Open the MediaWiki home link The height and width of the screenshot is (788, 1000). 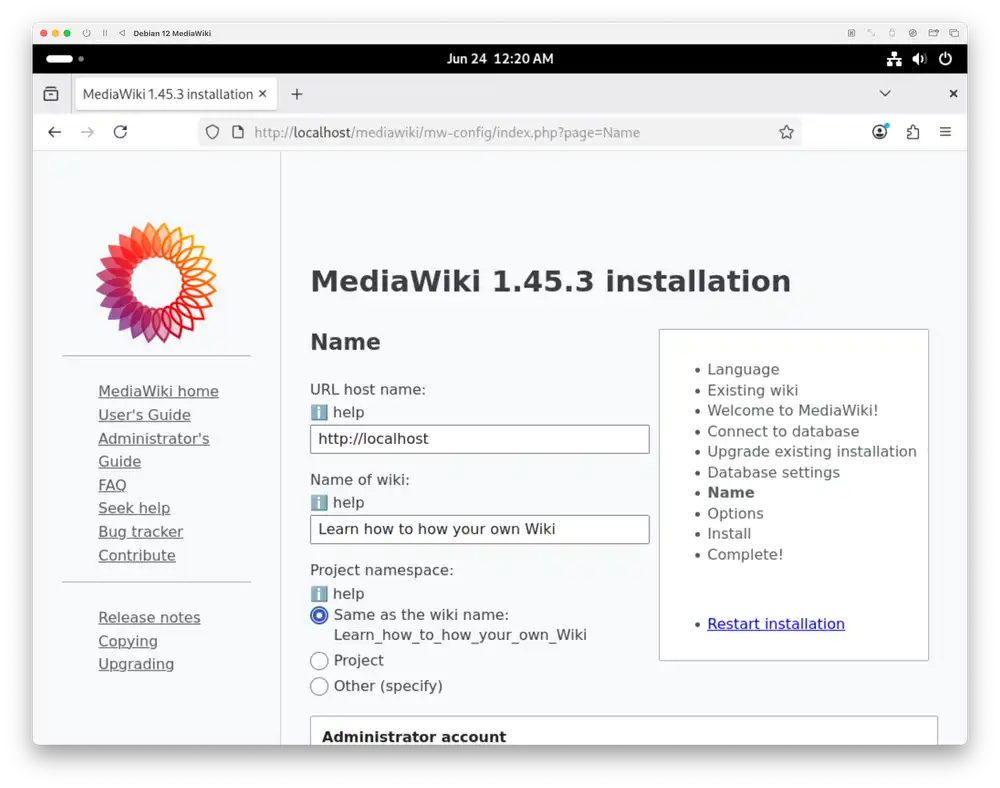tap(158, 391)
